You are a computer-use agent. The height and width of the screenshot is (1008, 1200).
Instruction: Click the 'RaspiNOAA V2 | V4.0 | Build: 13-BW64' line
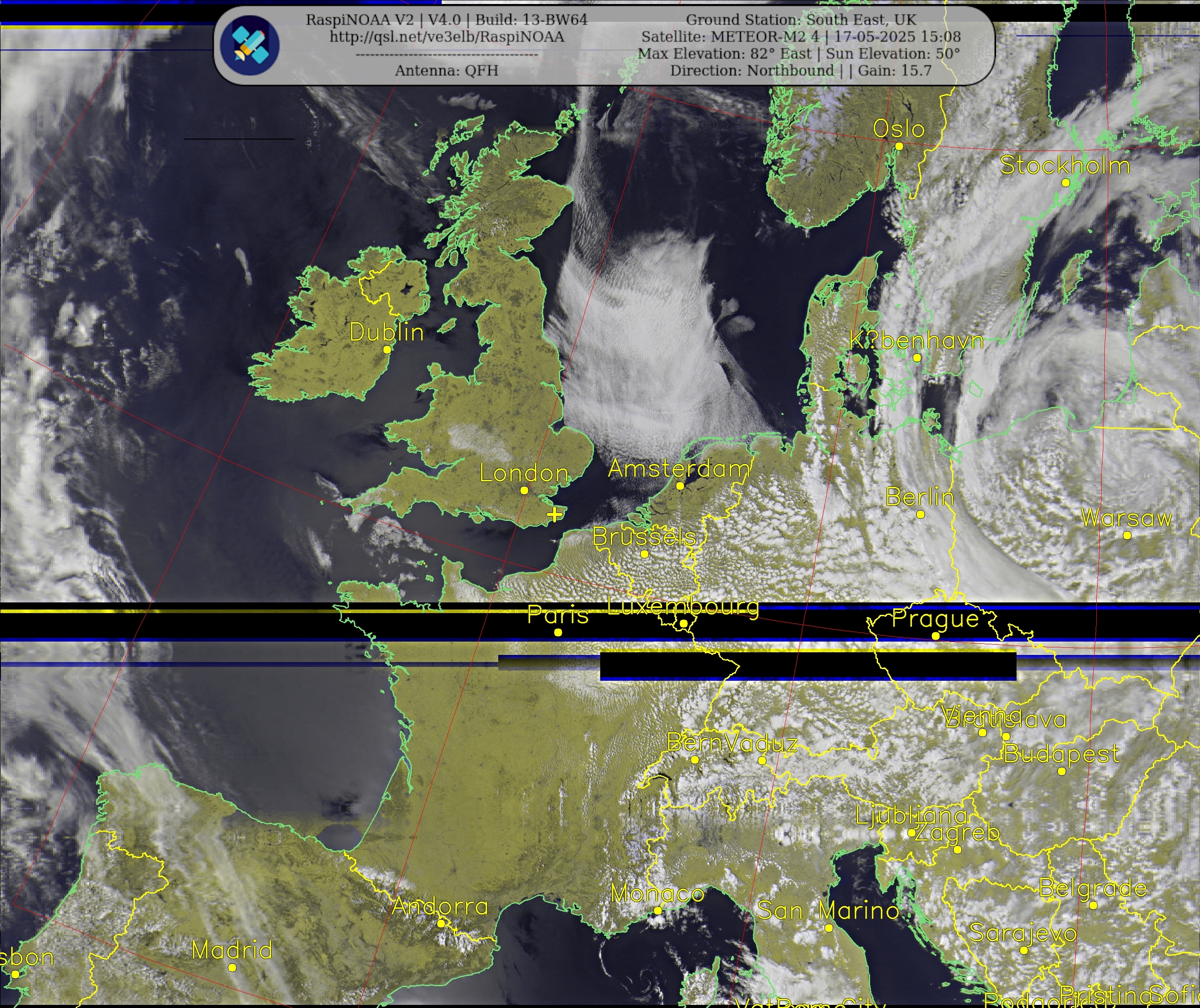[x=447, y=20]
